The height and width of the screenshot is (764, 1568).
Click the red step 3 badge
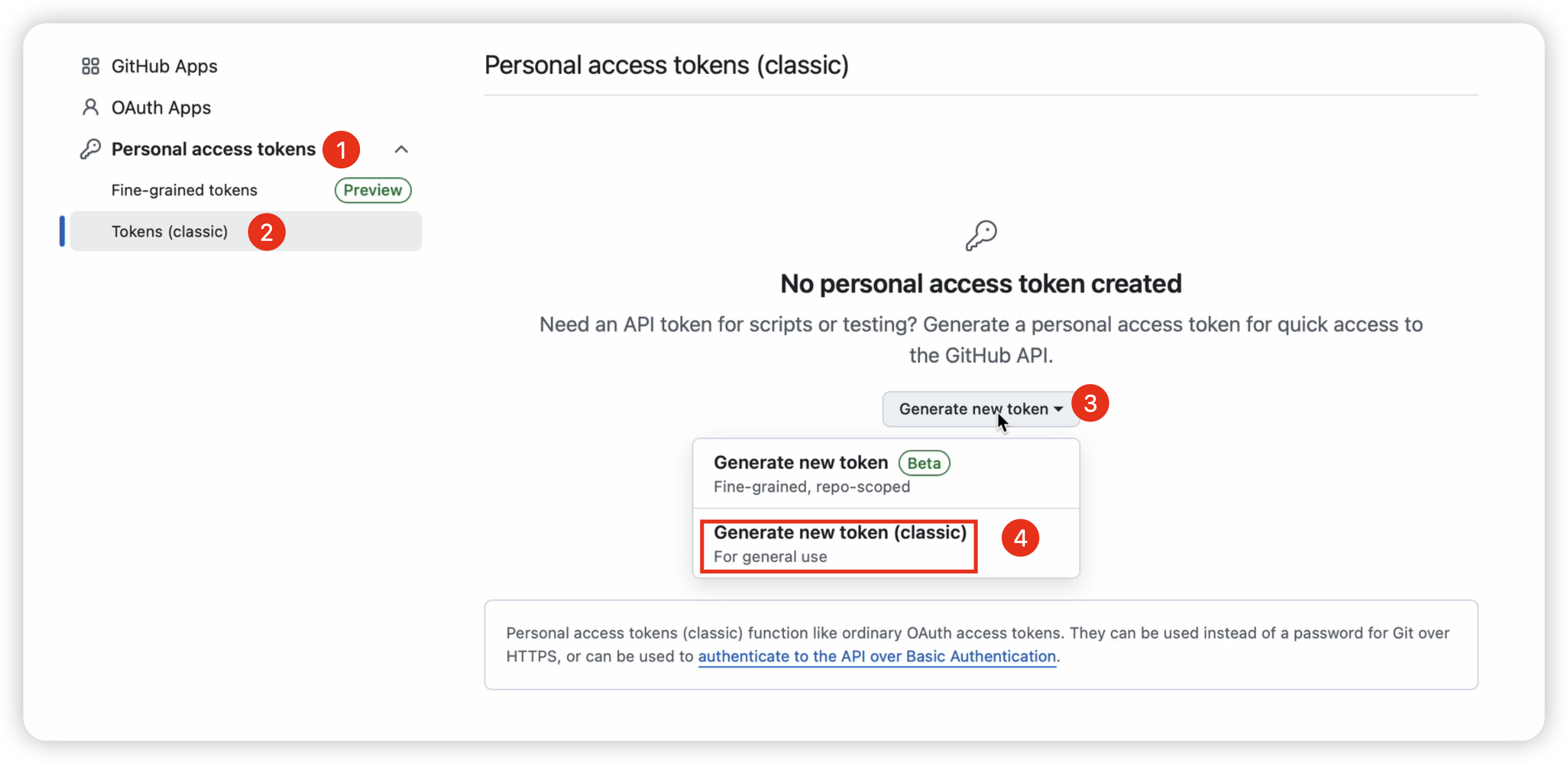(x=1090, y=403)
